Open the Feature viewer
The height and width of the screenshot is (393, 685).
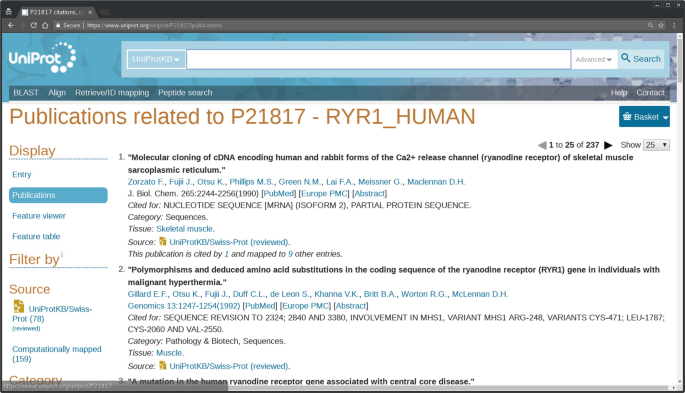click(39, 216)
